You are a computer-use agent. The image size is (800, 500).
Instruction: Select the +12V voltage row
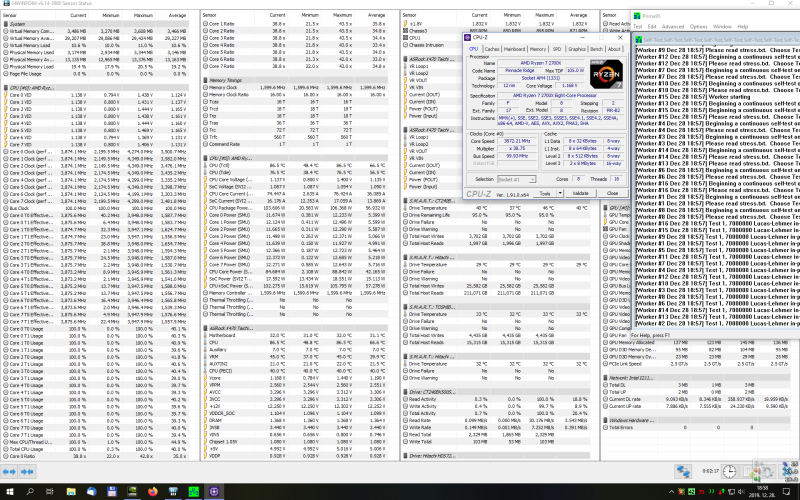point(294,406)
